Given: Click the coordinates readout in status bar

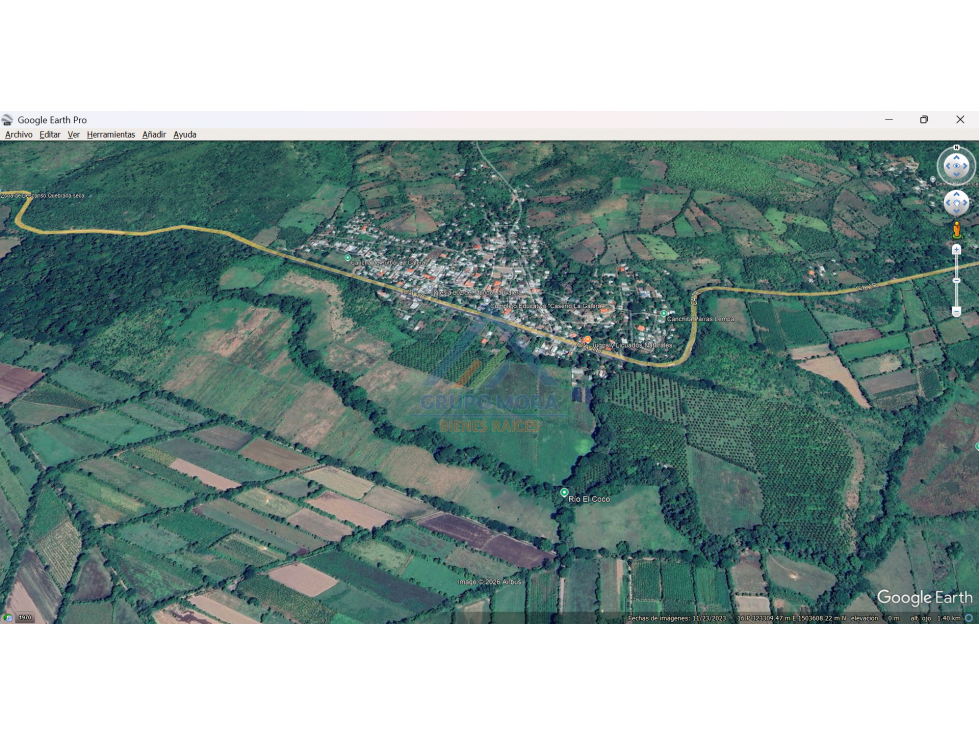Looking at the screenshot, I should (x=792, y=618).
